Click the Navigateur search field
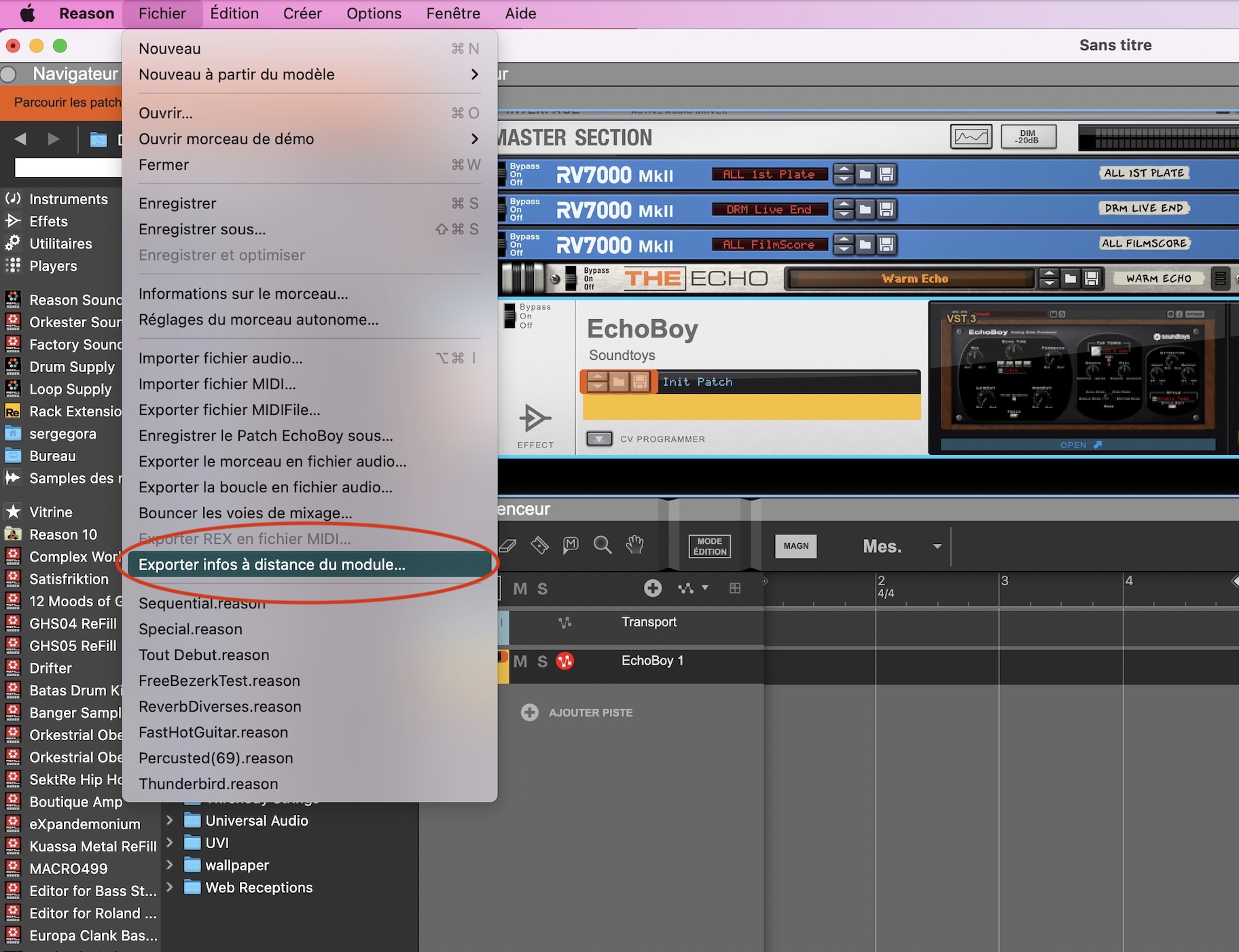Screen dimensions: 1239x952 68,167
